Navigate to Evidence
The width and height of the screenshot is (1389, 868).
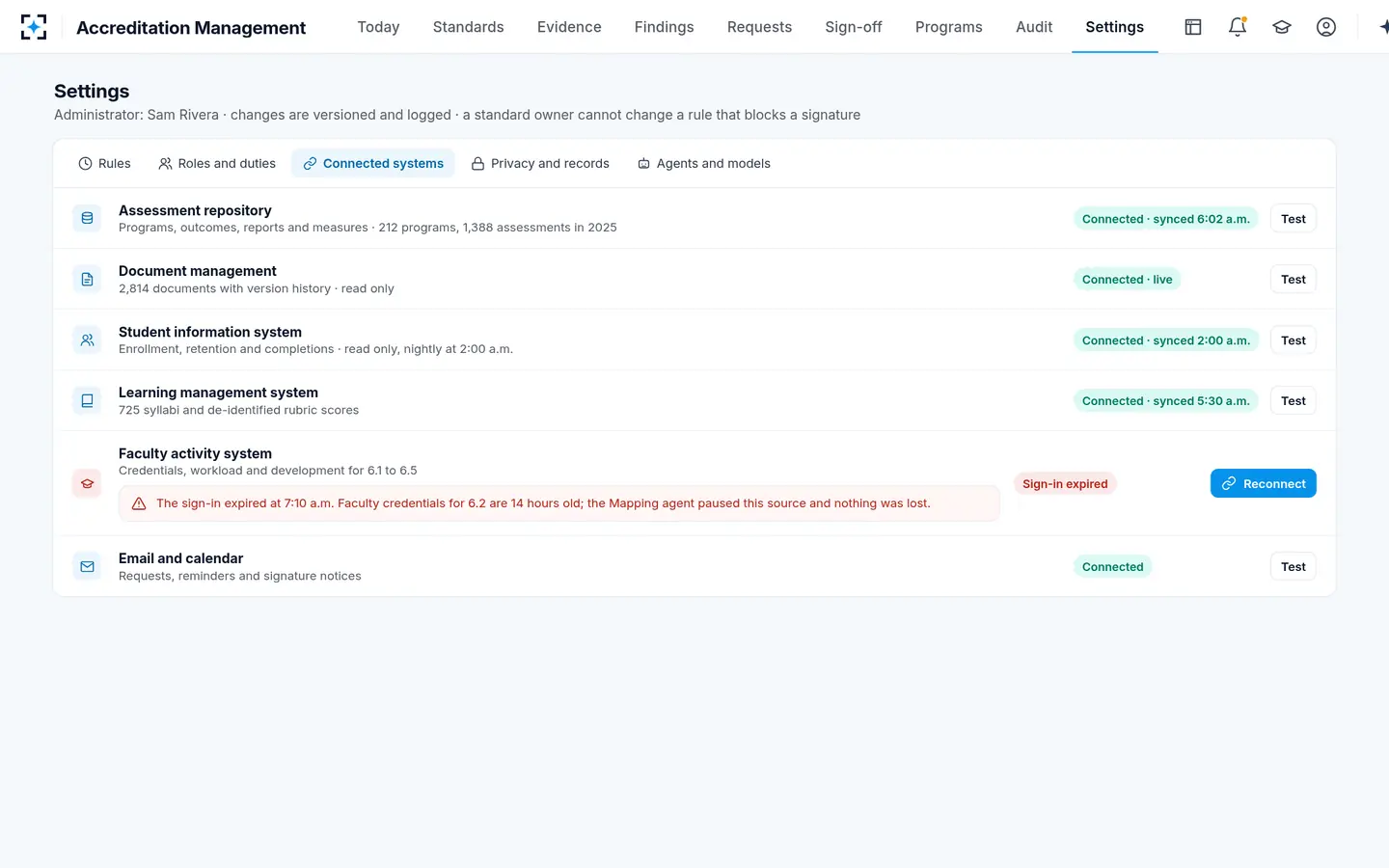coord(569,27)
